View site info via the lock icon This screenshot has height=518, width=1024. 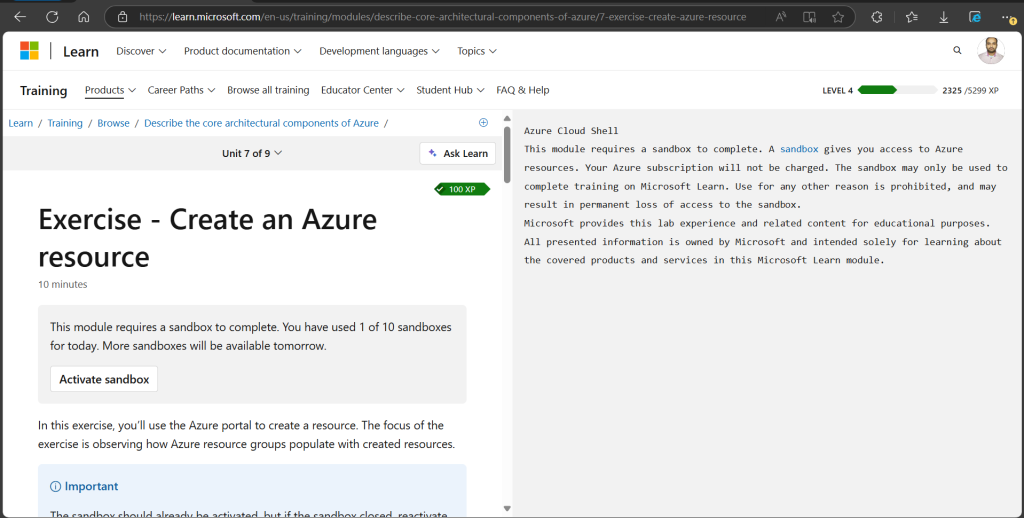click(x=122, y=18)
